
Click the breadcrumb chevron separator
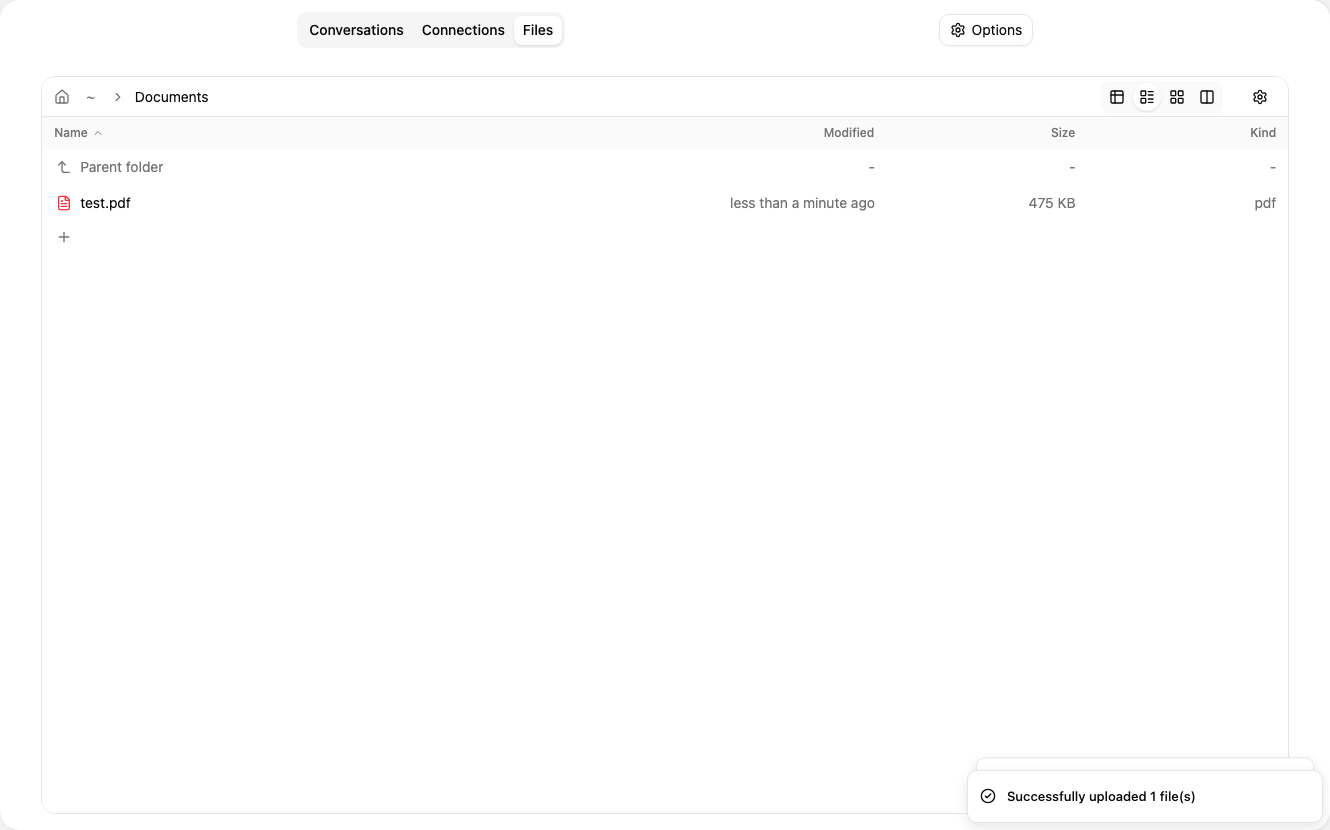tap(117, 97)
